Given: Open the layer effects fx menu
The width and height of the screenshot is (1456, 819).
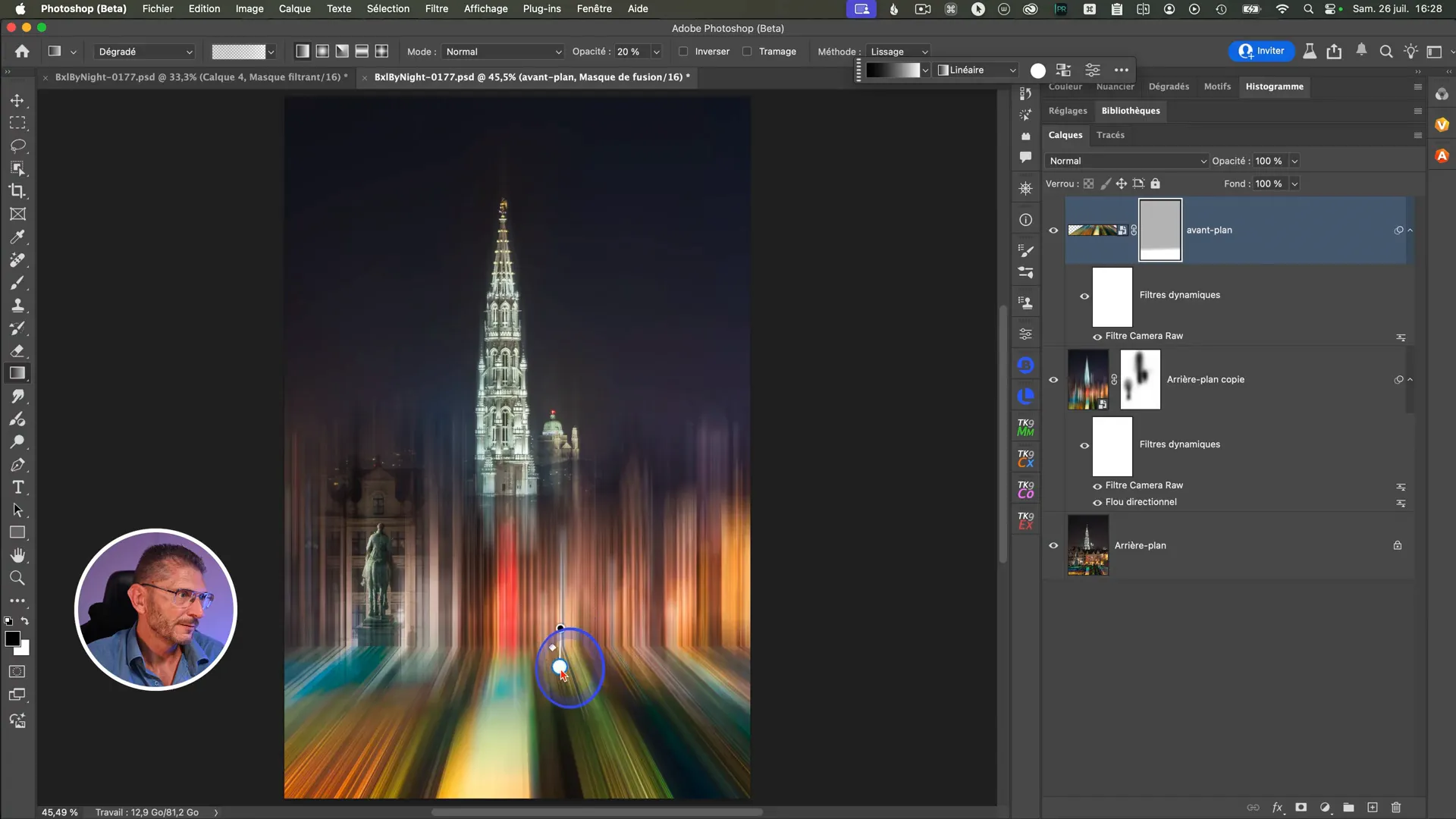Looking at the screenshot, I should click(1277, 807).
